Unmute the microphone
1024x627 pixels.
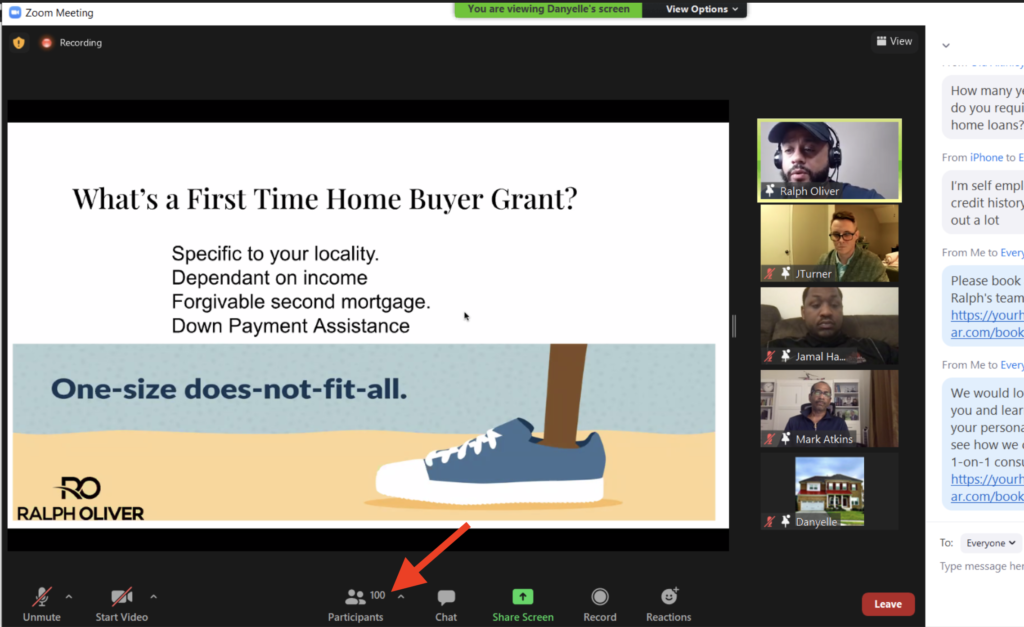click(x=41, y=597)
